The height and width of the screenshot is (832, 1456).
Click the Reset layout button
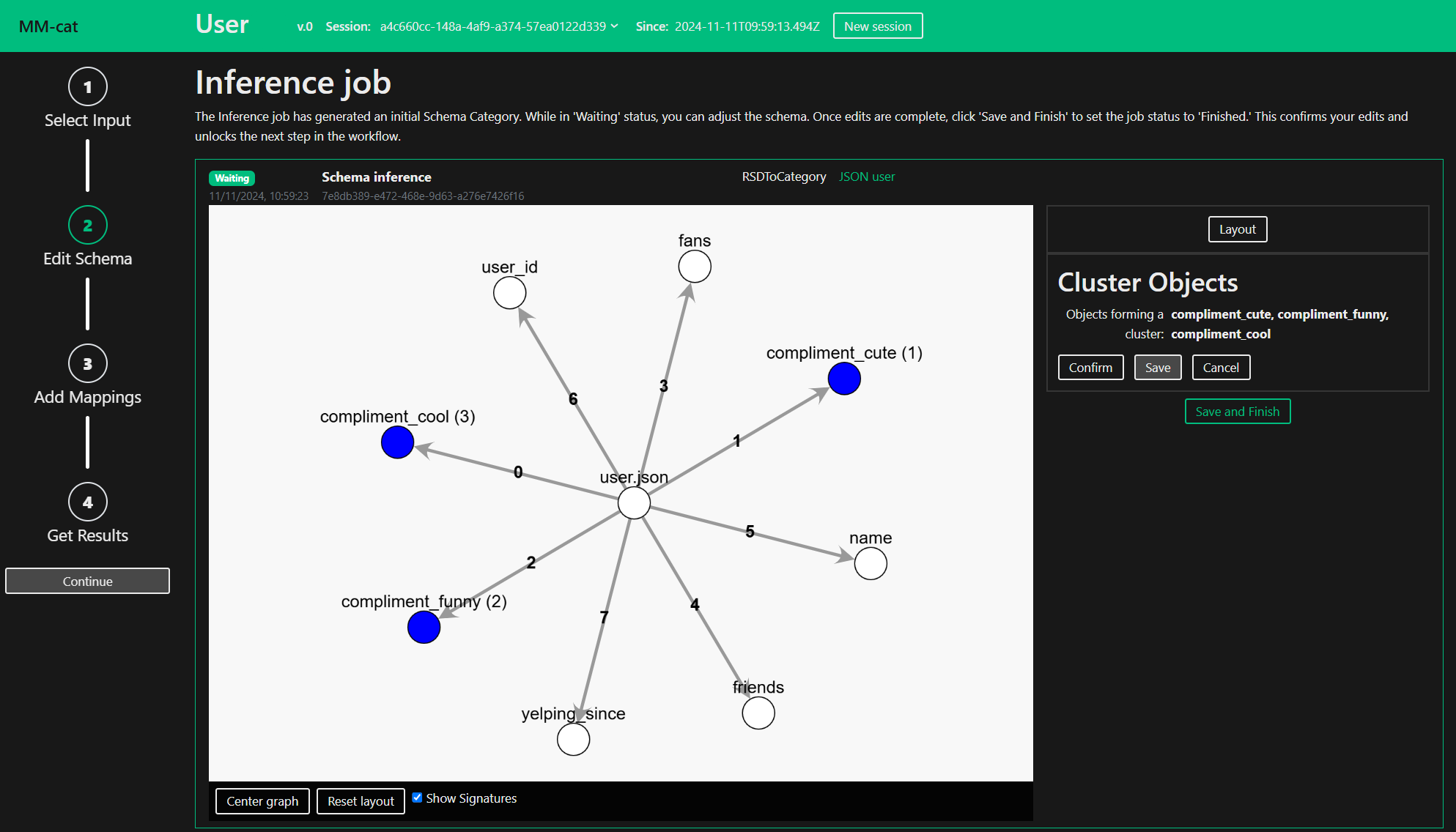coord(361,801)
